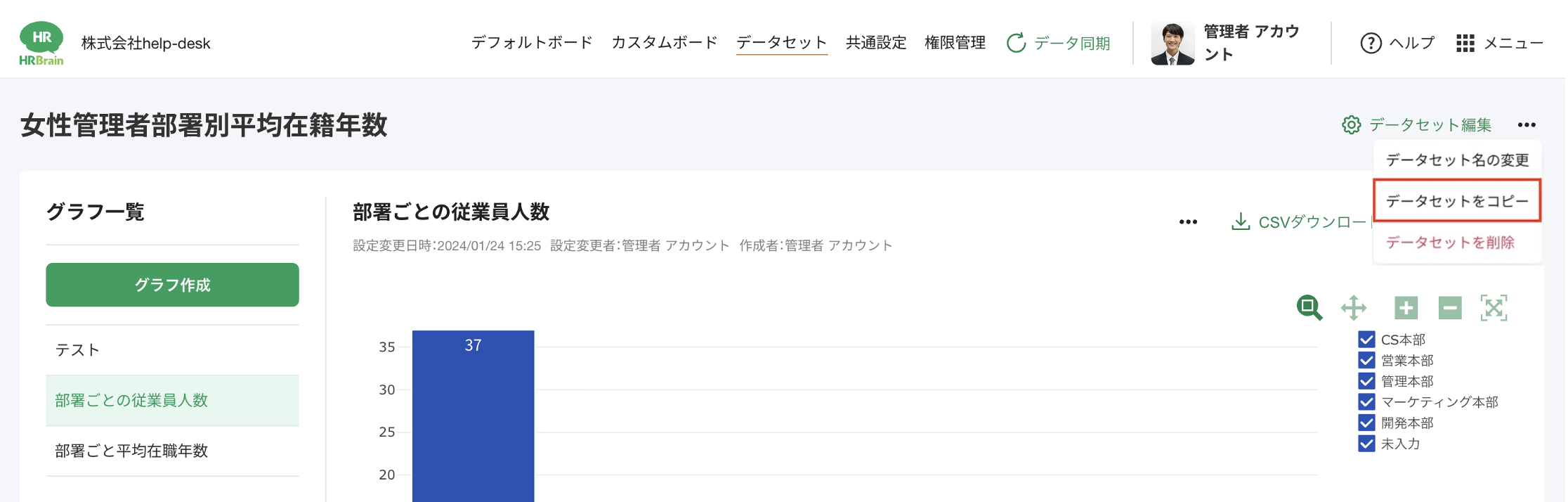1568x502 pixels.
Task: Click the chart zoom in plus icon
Action: point(1406,308)
